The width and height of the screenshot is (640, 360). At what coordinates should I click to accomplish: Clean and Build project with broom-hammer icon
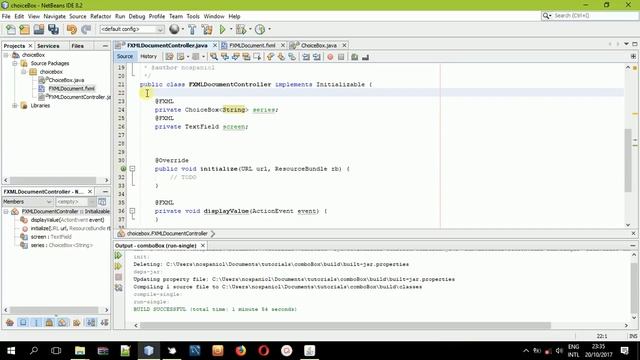(207, 29)
